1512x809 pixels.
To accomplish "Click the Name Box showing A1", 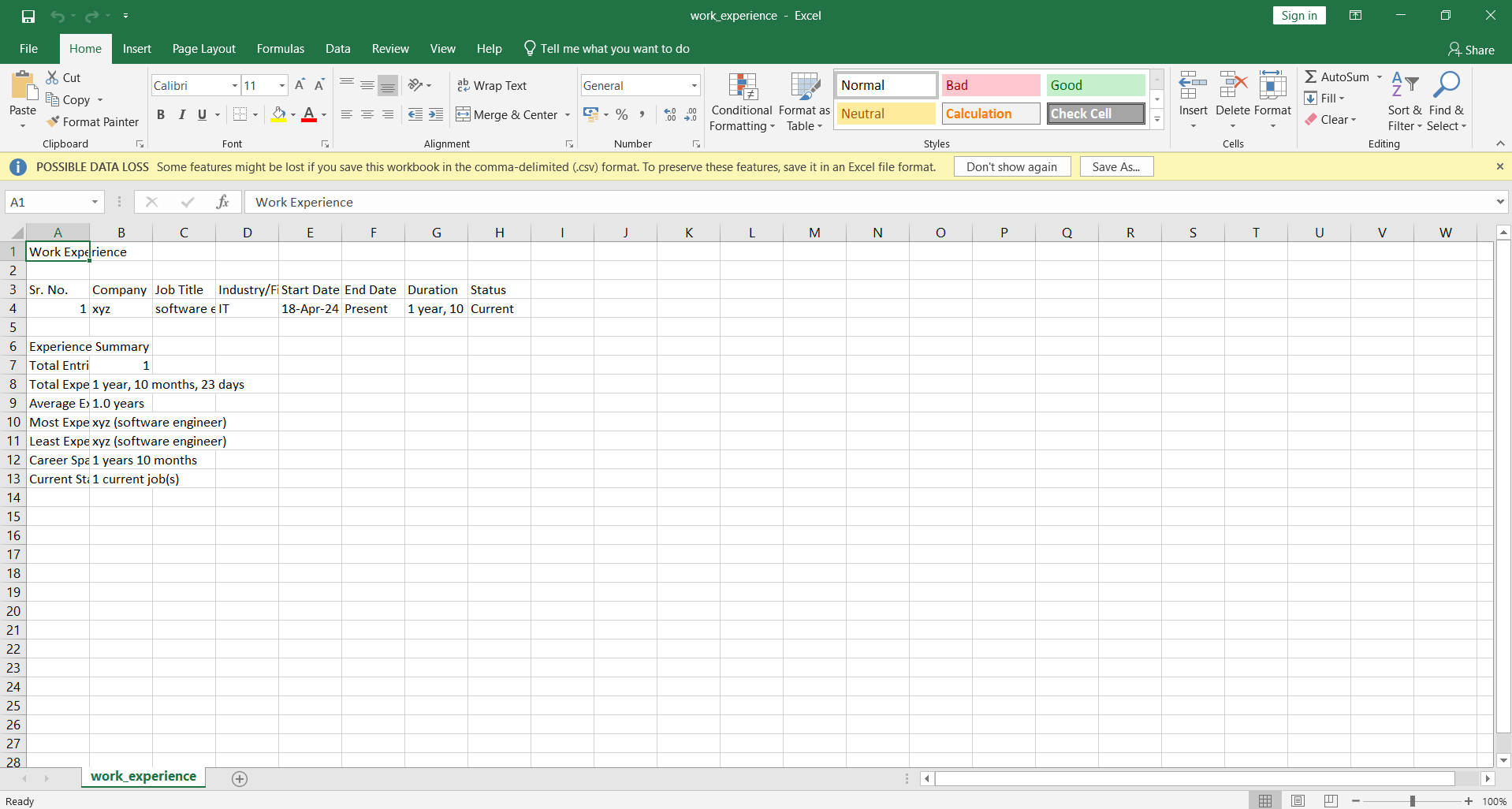I will (54, 203).
